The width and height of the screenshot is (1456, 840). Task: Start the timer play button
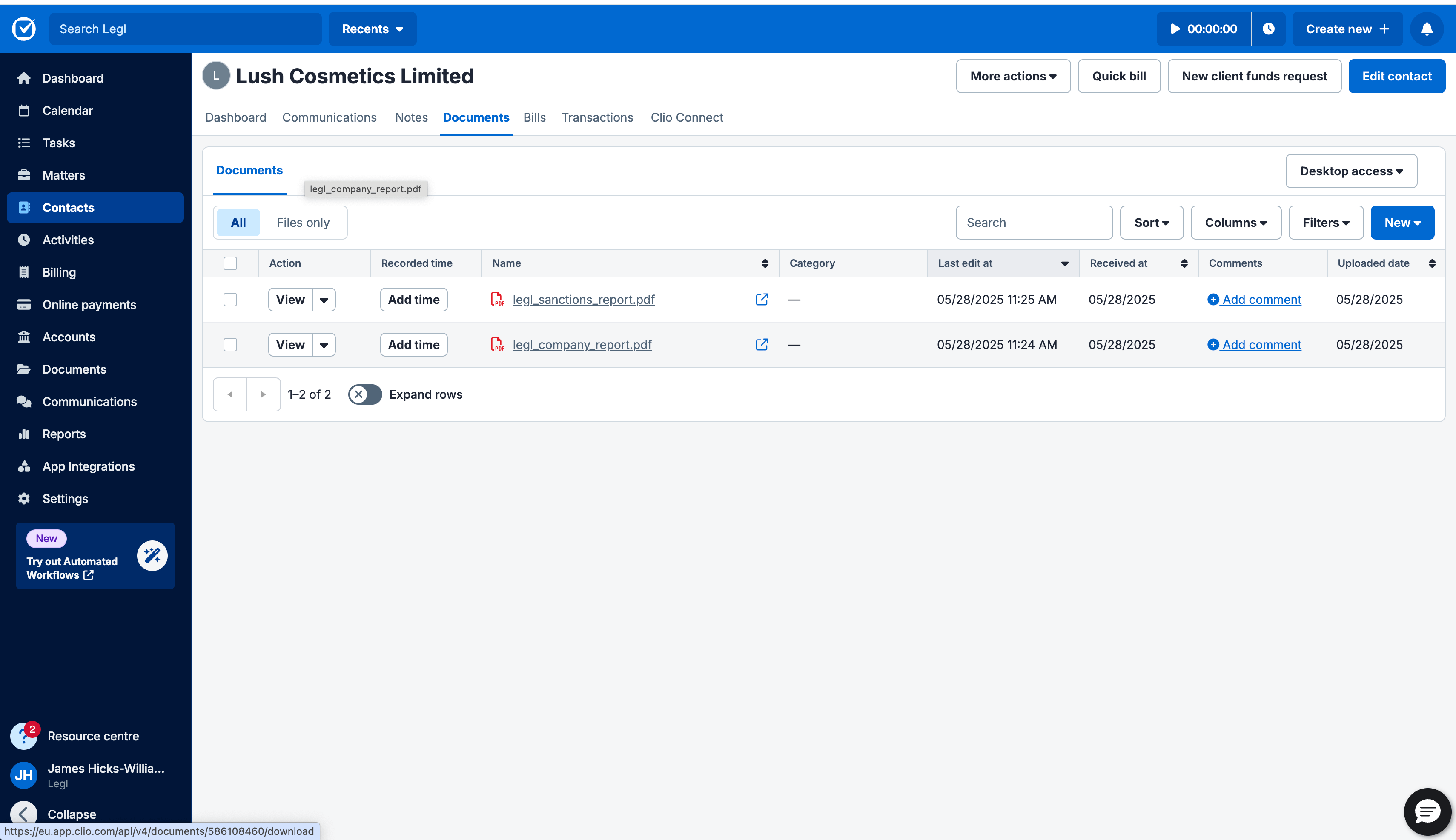[1175, 29]
